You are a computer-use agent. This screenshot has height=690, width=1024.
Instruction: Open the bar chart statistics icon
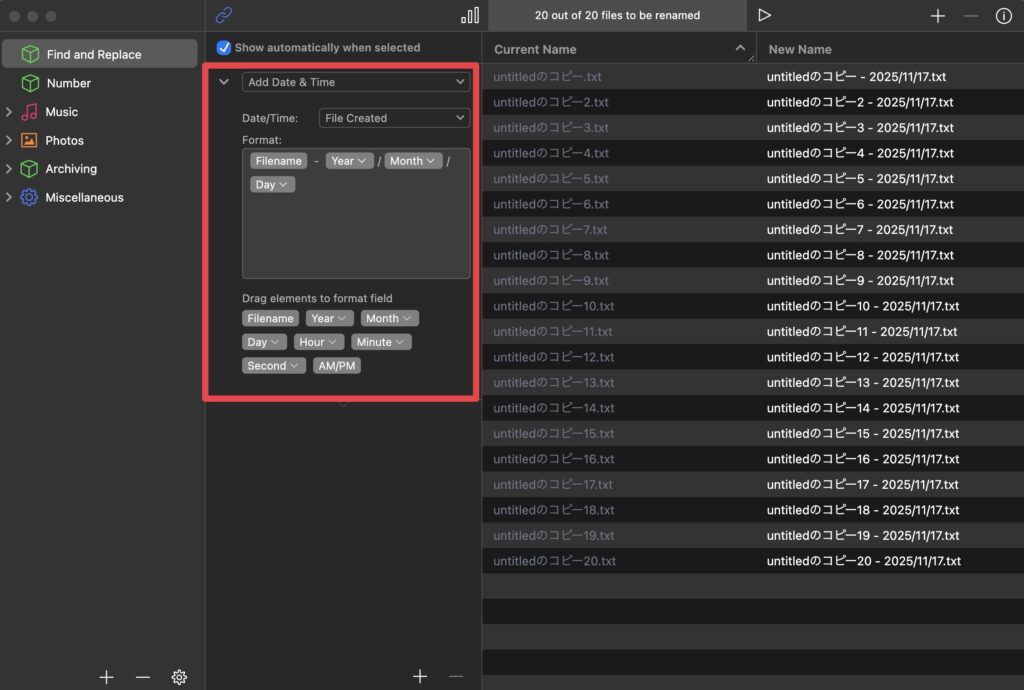click(x=469, y=15)
